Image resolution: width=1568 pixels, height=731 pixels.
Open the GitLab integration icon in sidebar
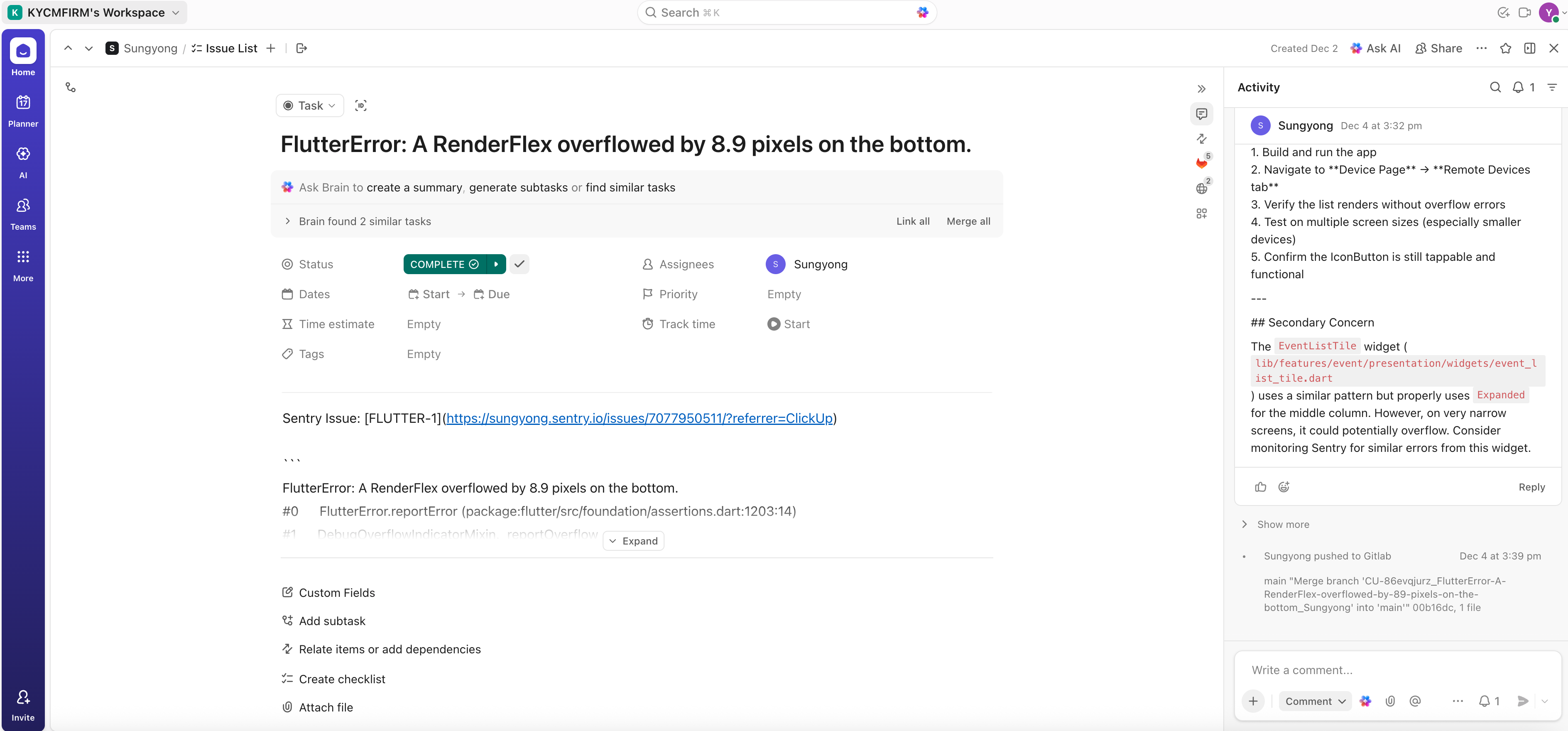point(1201,163)
